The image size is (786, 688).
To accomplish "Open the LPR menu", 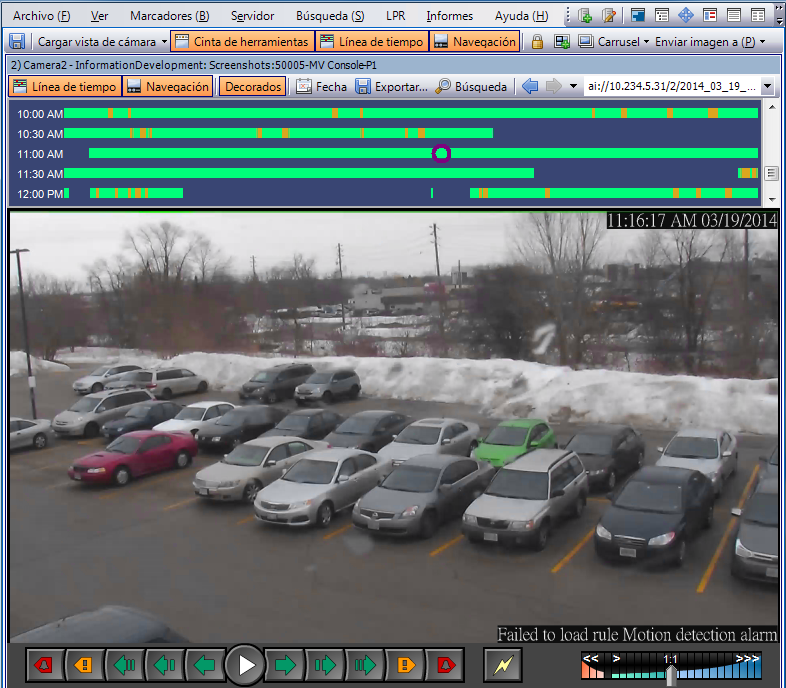I will tap(396, 16).
